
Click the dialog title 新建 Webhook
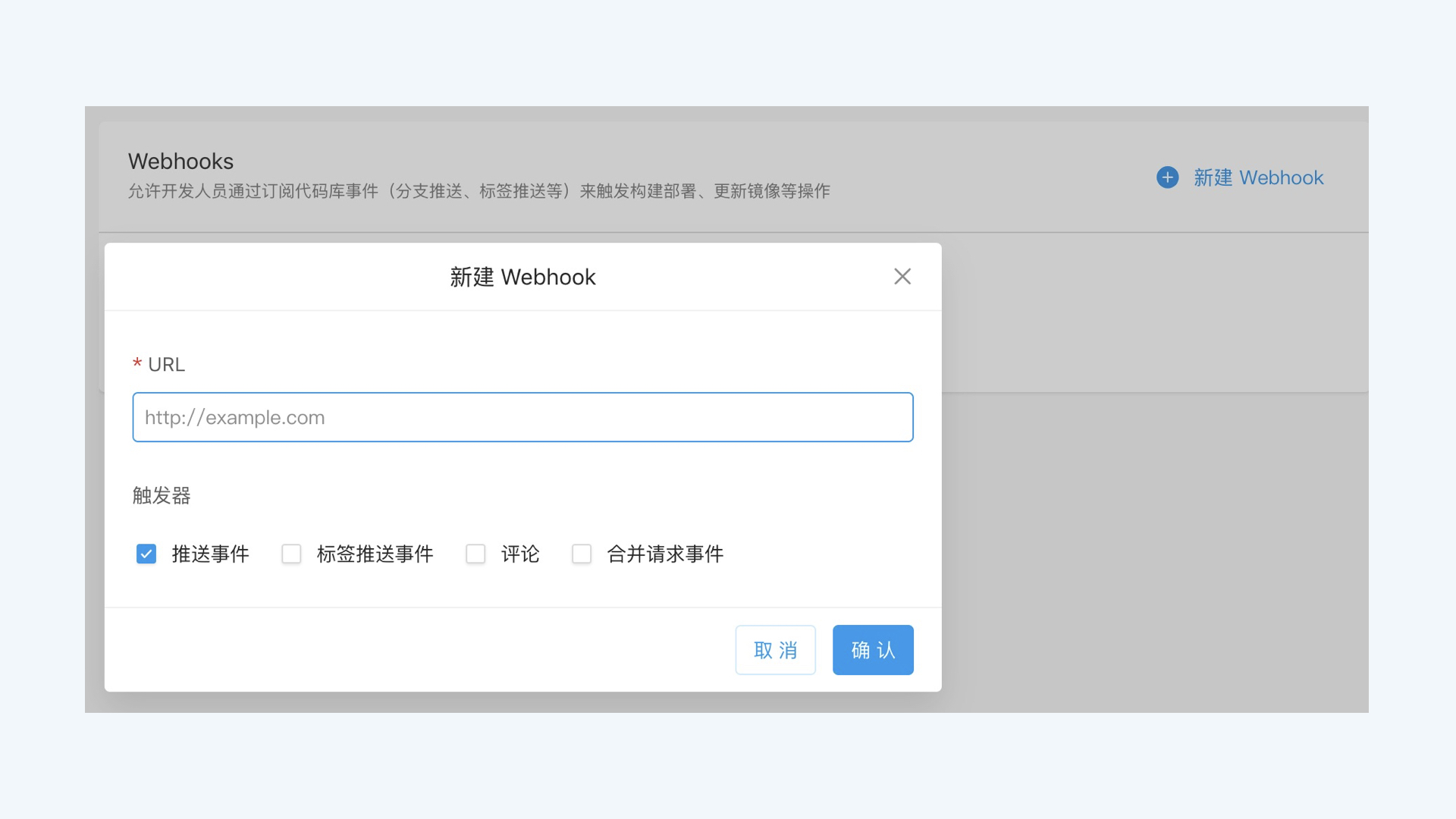[x=522, y=278]
